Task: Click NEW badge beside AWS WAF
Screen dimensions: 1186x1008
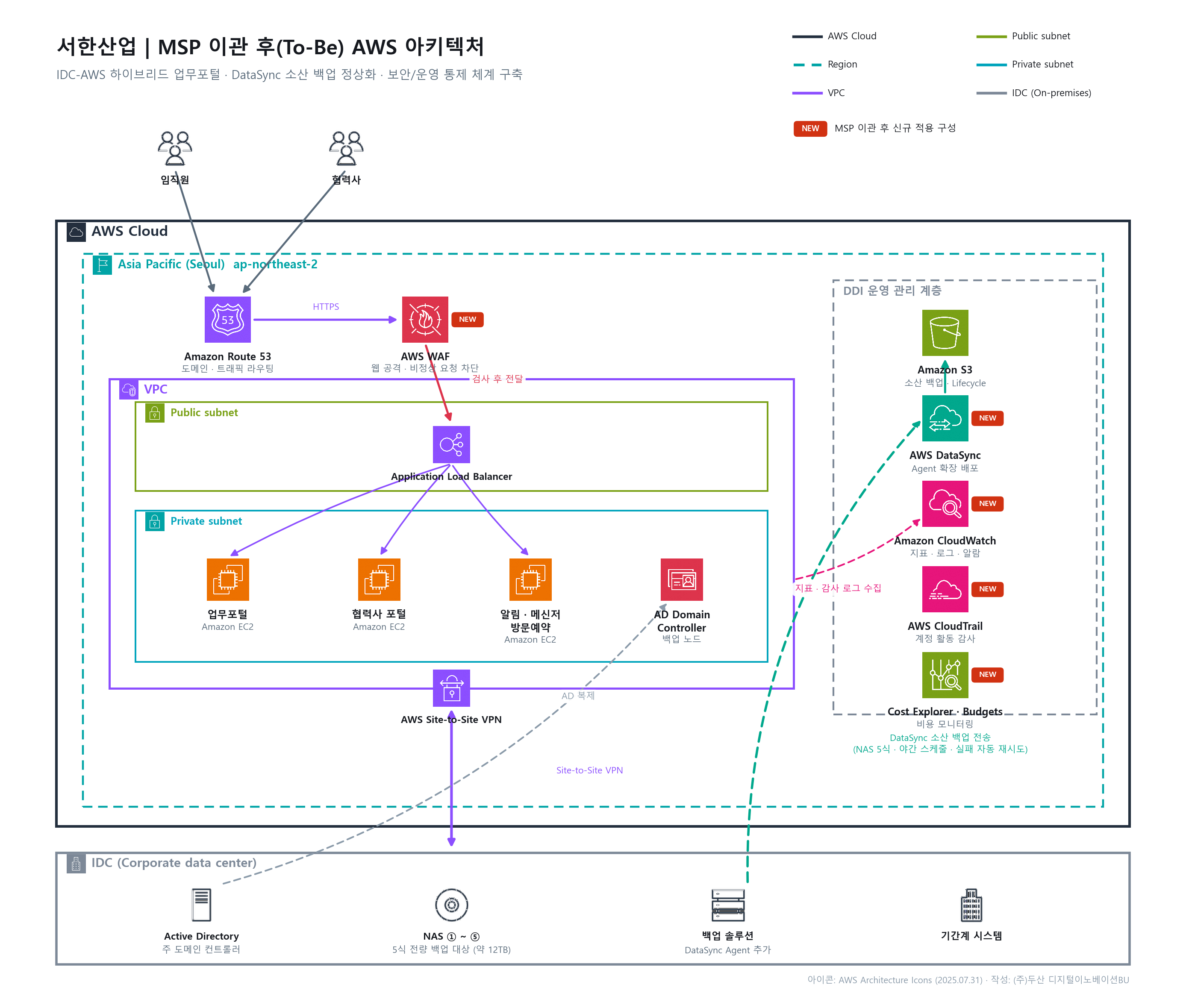Action: pos(468,320)
